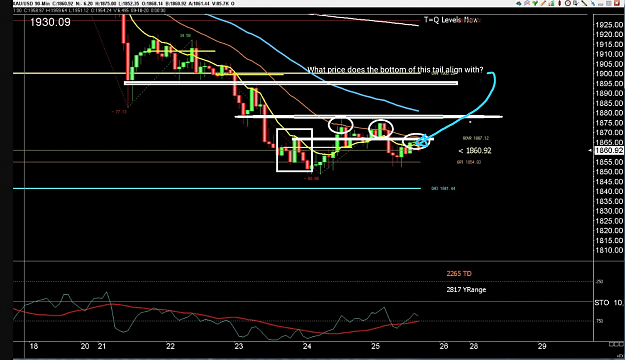Click date label 25 on time axis
Screen dimensions: 625x360
tap(375, 346)
